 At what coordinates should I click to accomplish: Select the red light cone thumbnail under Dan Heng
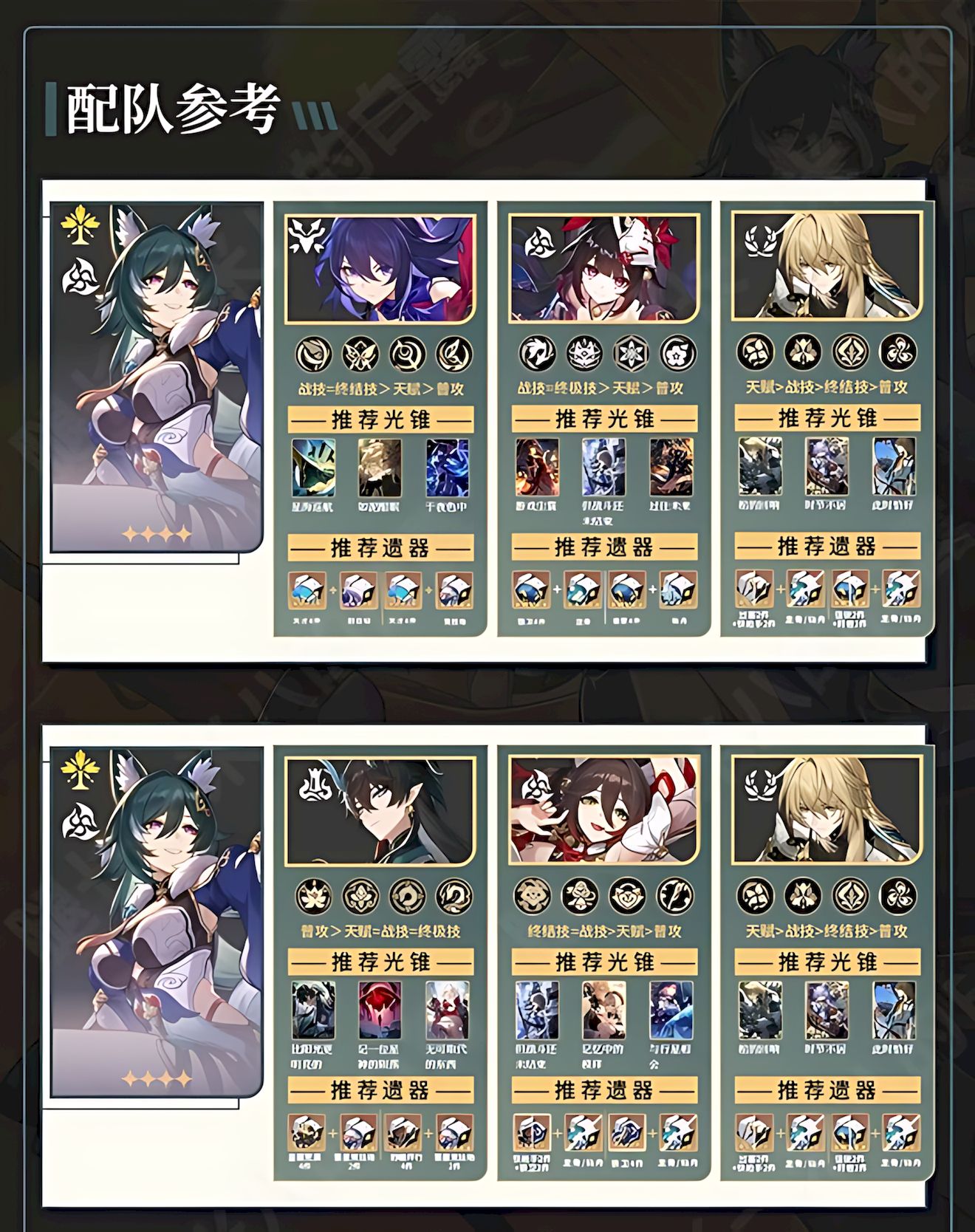[380, 1010]
